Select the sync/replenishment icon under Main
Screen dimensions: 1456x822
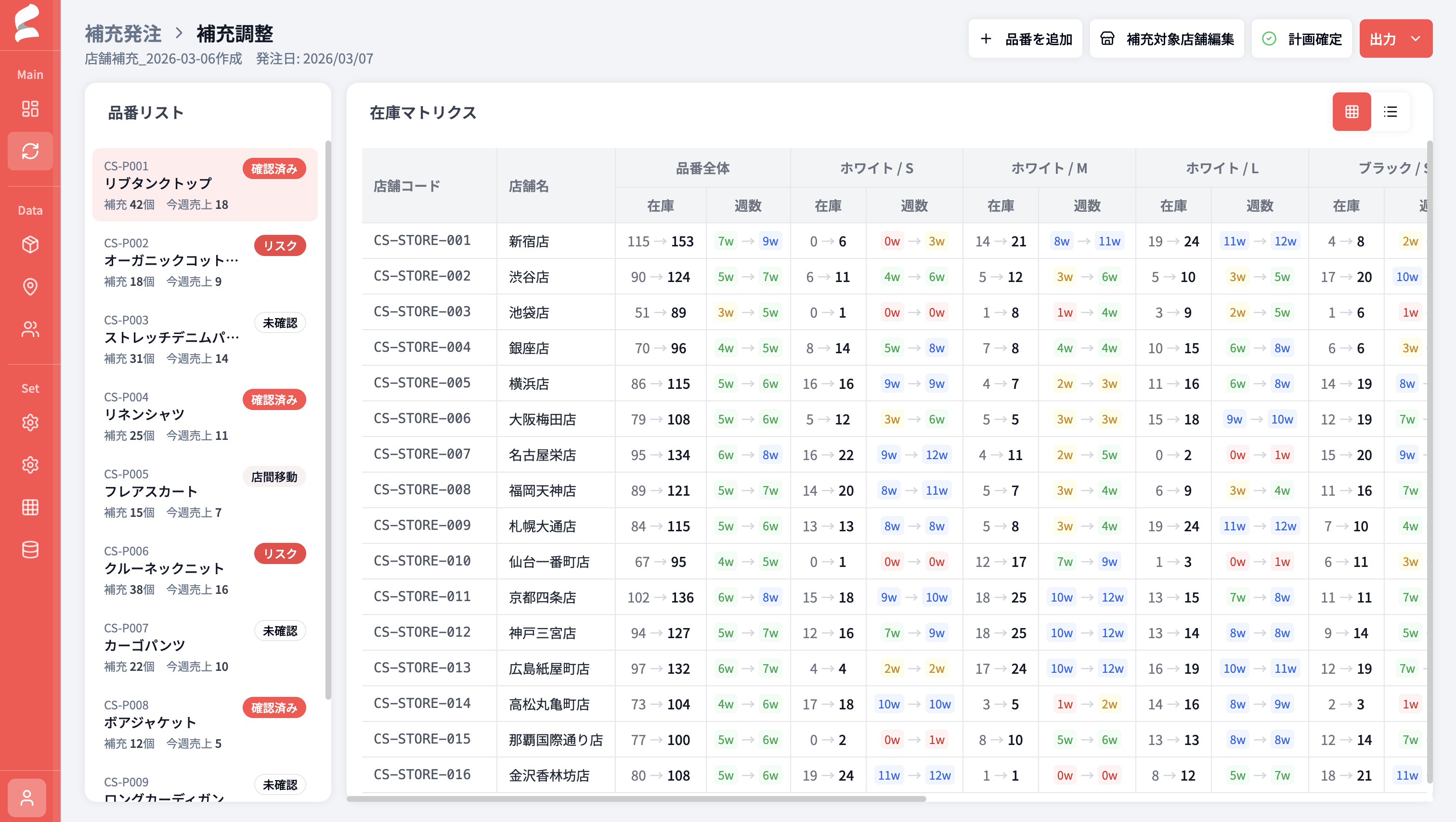coord(30,152)
